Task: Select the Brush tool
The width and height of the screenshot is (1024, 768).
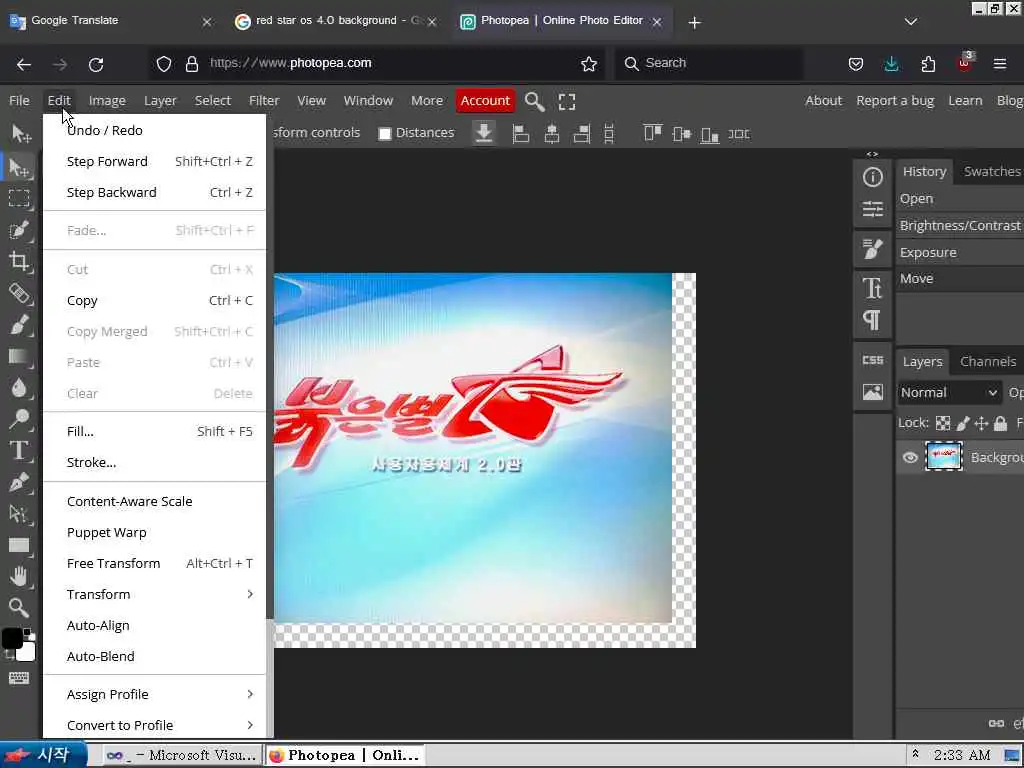Action: point(19,325)
